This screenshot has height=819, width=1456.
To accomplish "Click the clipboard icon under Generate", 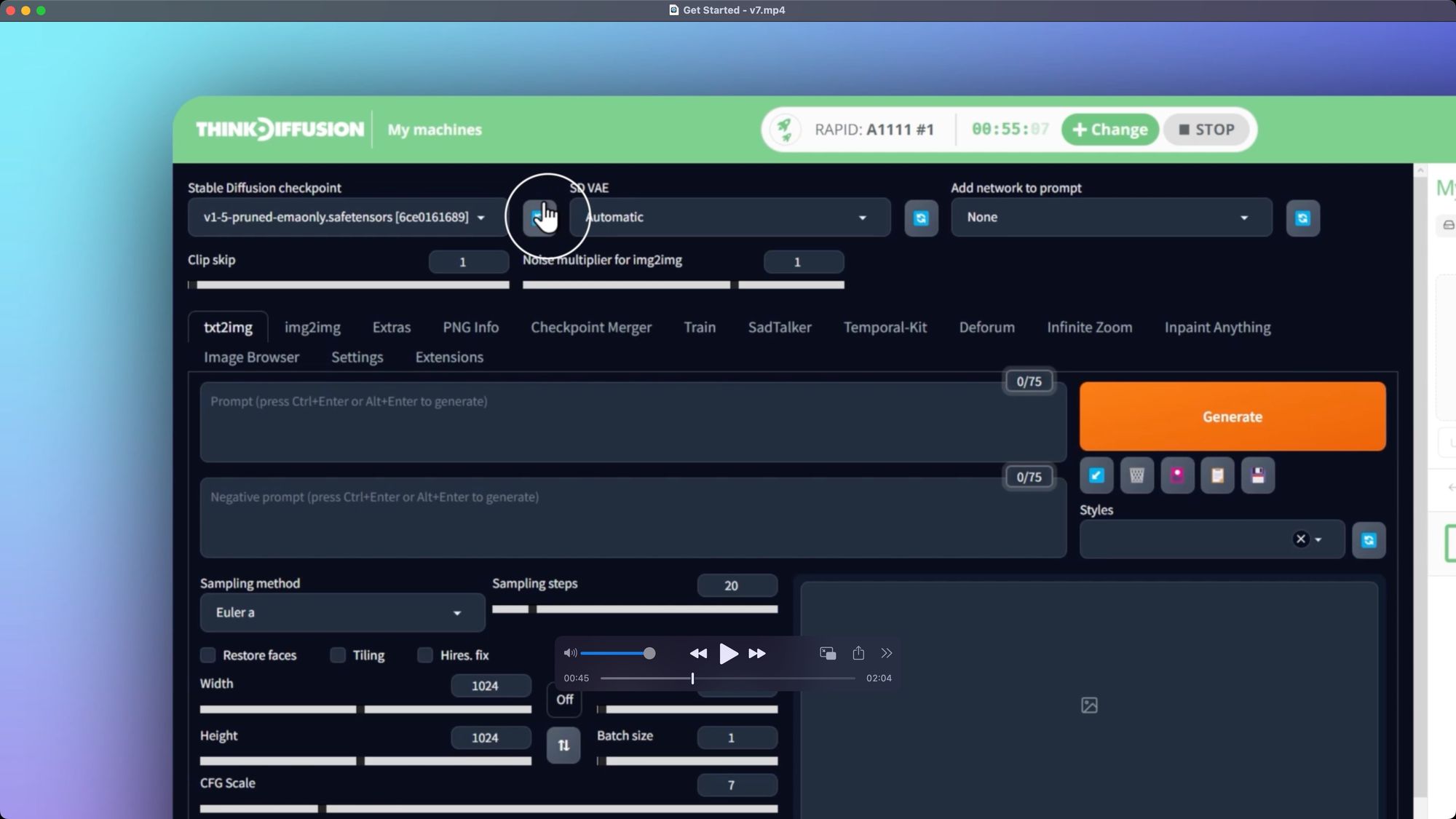I will pos(1217,476).
